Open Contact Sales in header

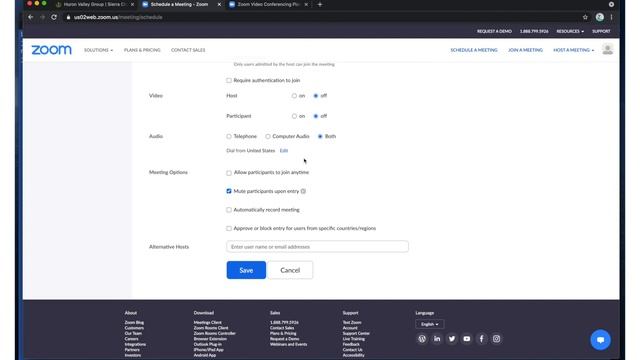[x=188, y=50]
